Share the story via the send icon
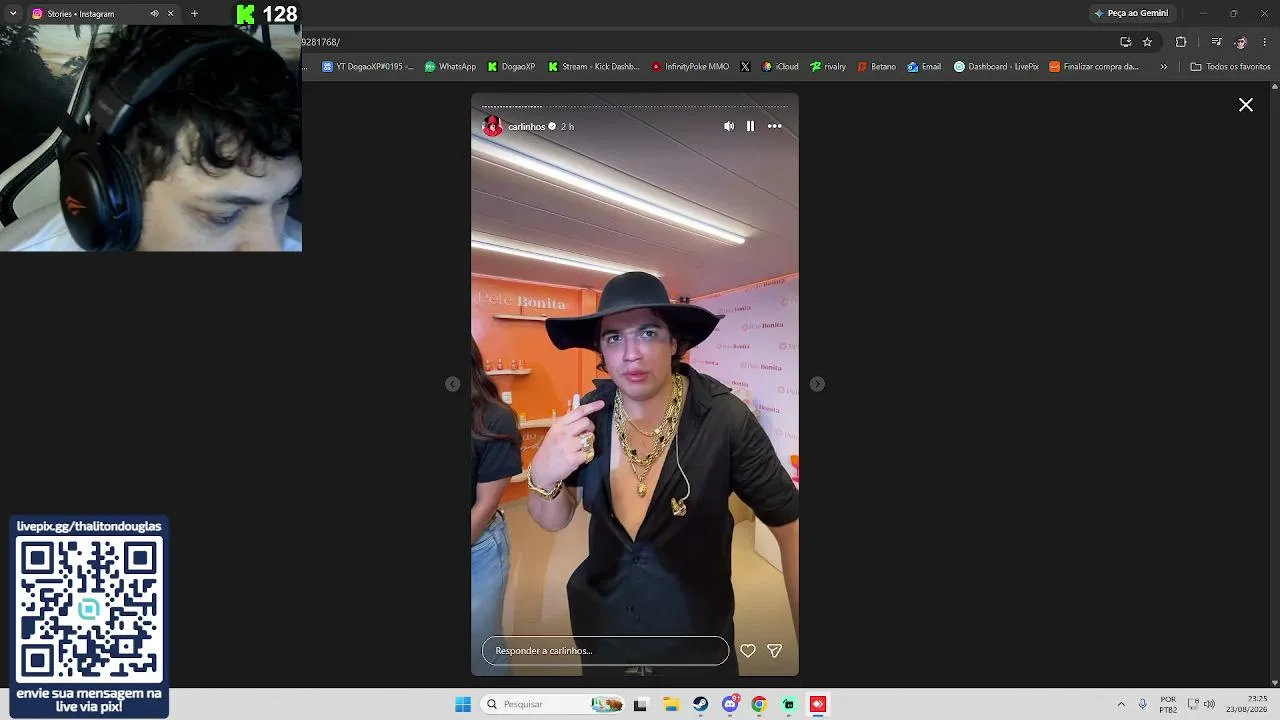 (x=774, y=651)
